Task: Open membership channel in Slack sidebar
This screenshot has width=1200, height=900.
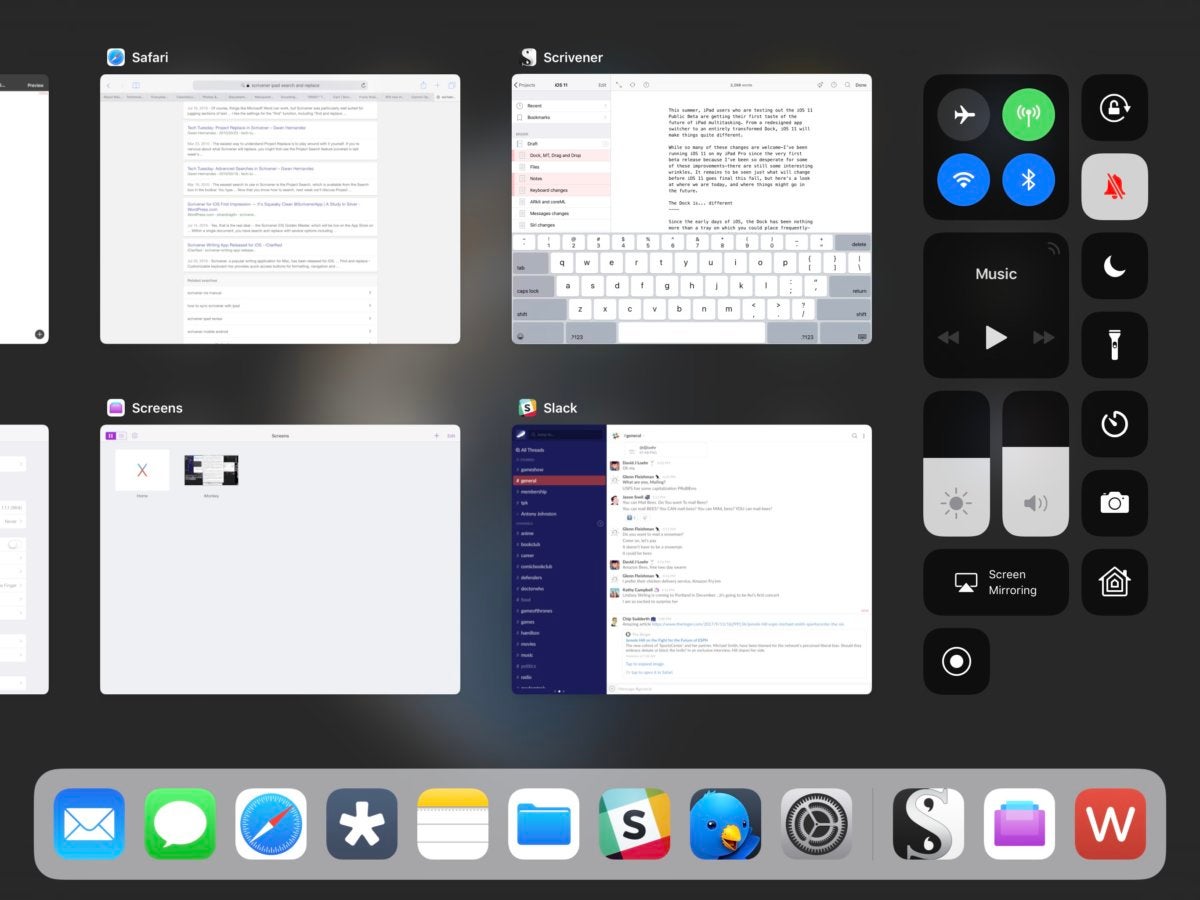Action: [559, 491]
